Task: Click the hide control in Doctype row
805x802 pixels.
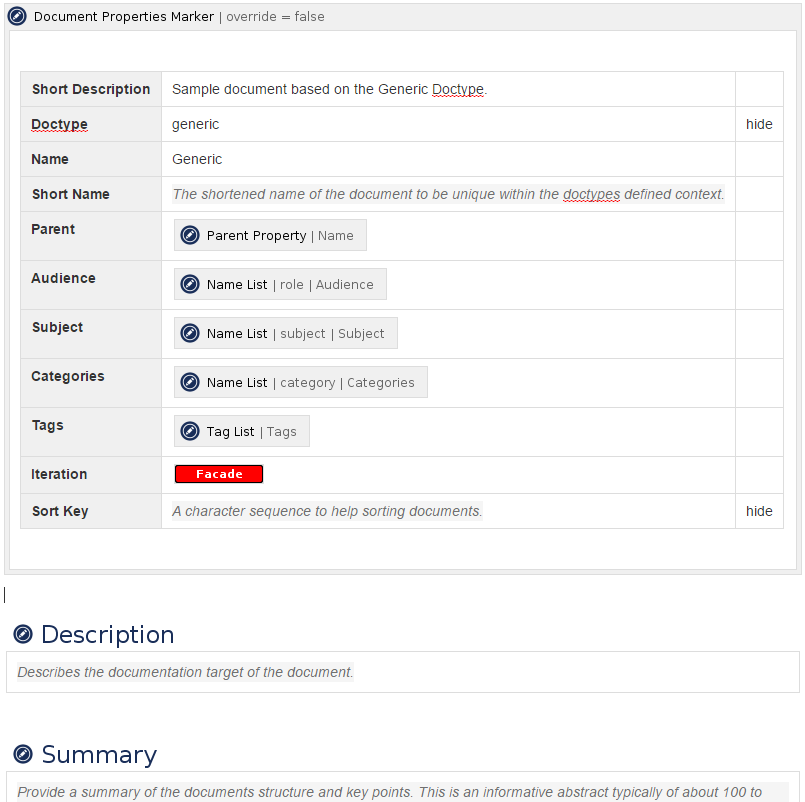Action: (759, 125)
